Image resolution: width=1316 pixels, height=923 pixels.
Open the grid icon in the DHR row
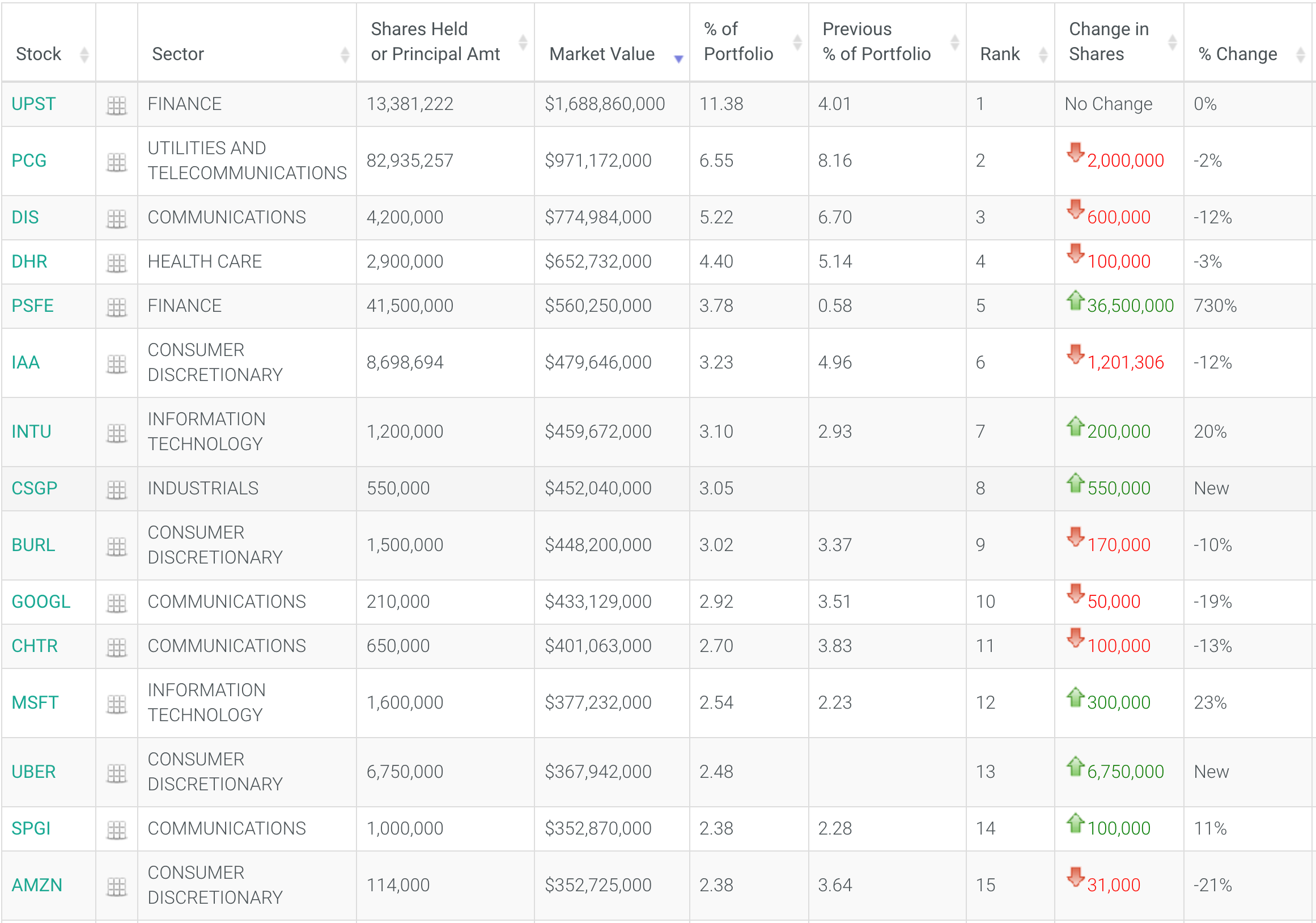pyautogui.click(x=116, y=262)
